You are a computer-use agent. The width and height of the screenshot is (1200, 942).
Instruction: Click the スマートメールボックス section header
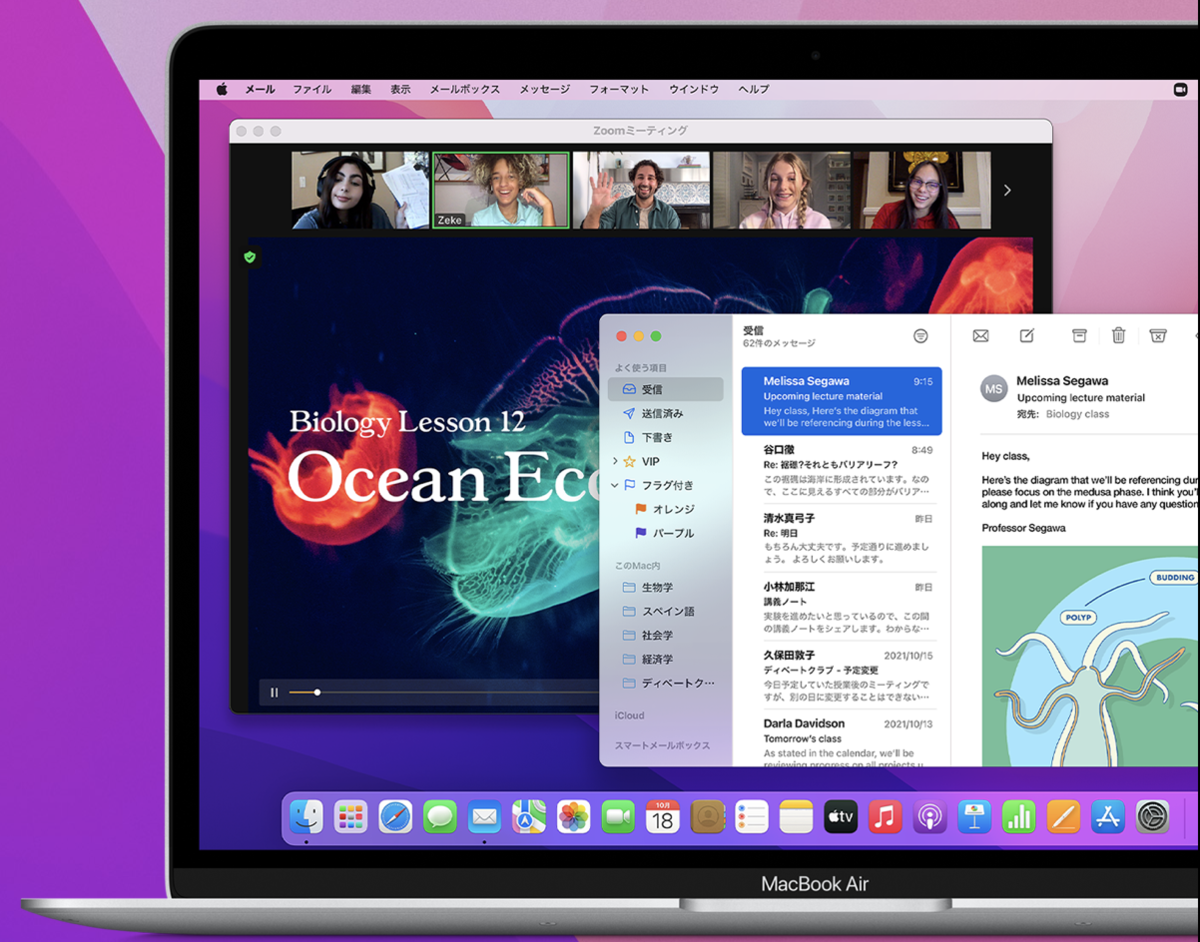coord(662,746)
